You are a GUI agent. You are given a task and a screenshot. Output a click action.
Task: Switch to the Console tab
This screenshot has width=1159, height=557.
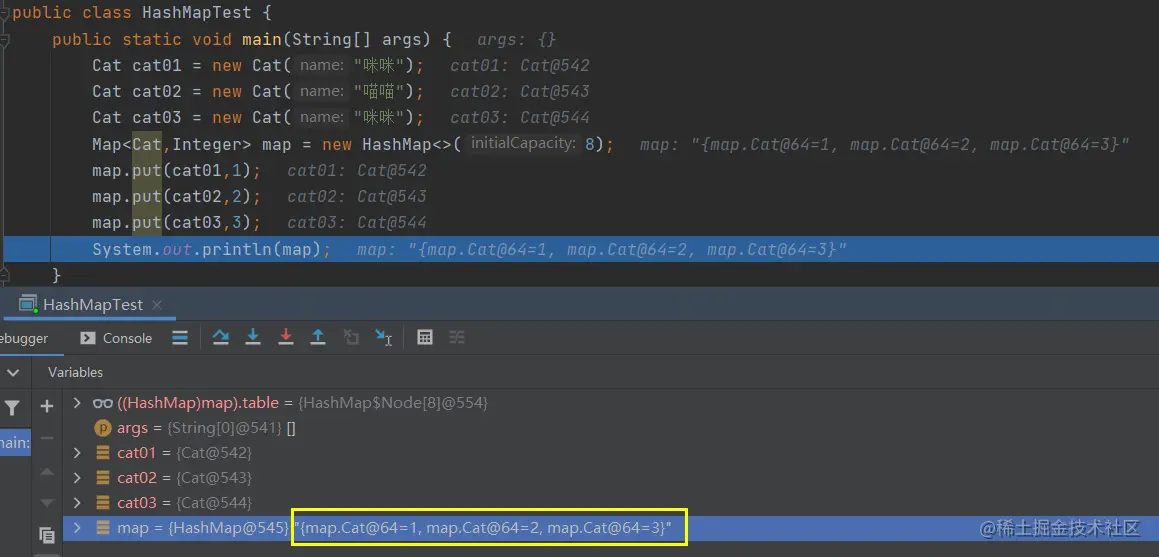coord(116,338)
